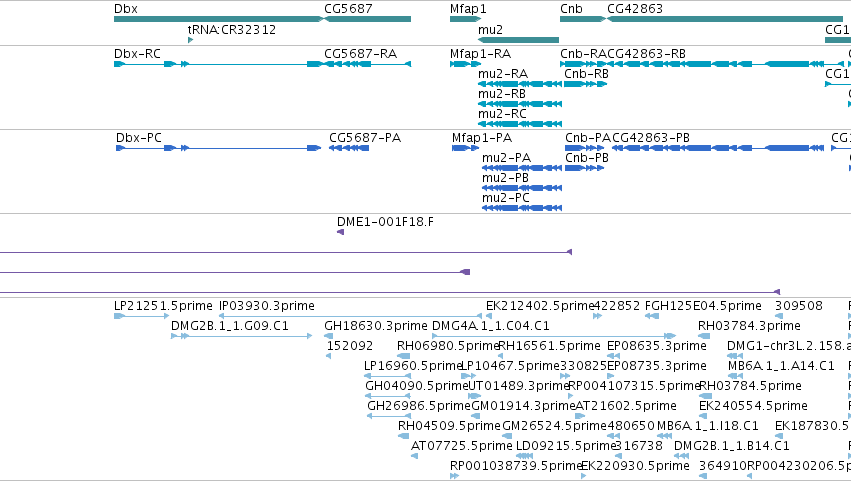Select the Dbx gene bar
Viewport: 851px width, 481px height.
[x=219, y=19]
